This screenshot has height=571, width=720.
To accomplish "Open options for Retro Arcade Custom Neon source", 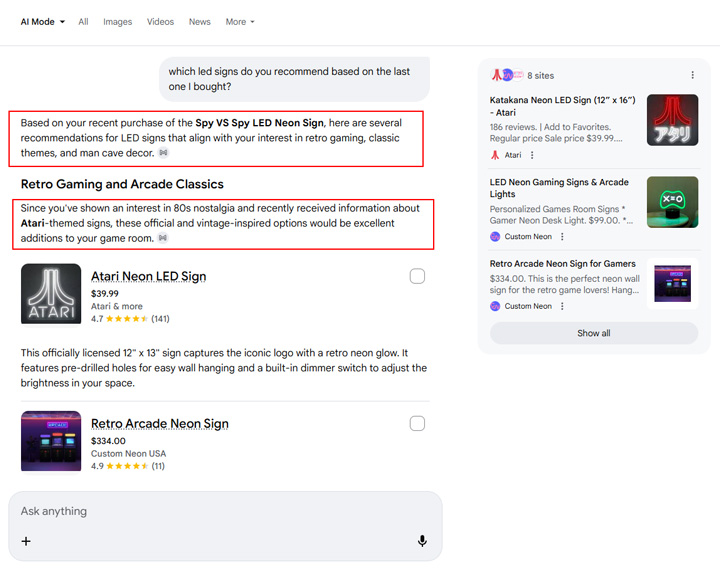I will click(x=563, y=306).
